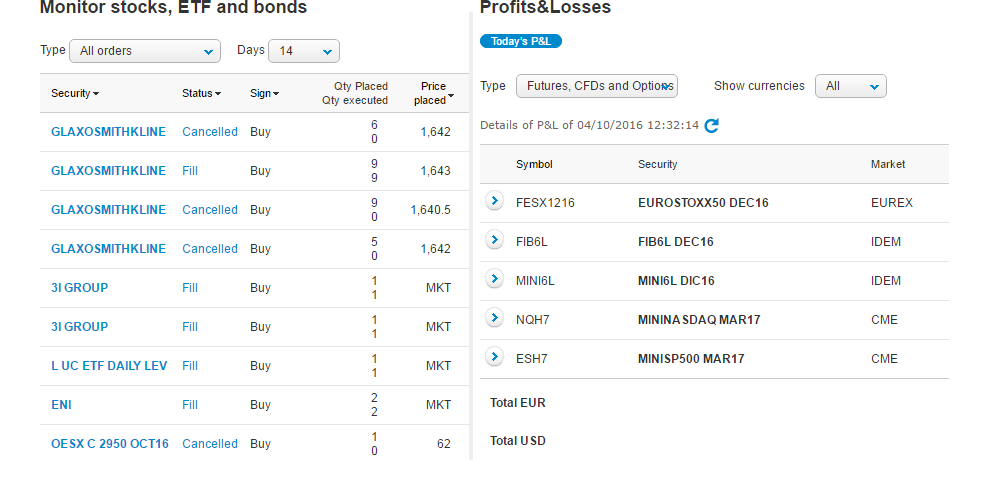Image resolution: width=988 pixels, height=500 pixels.
Task: Open the Days dropdown set to 14
Action: pos(304,51)
